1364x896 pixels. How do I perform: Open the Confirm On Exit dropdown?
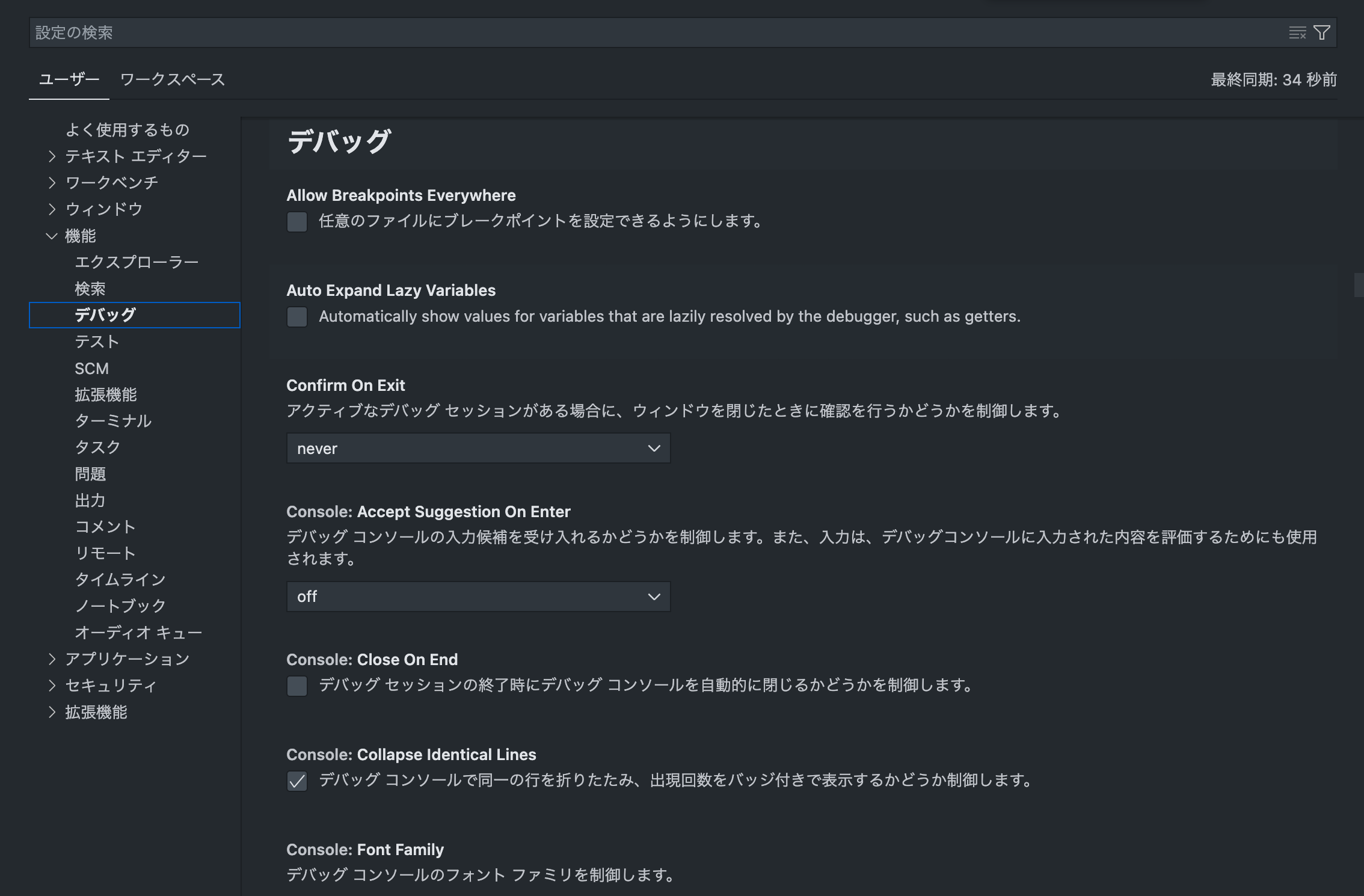click(x=478, y=448)
